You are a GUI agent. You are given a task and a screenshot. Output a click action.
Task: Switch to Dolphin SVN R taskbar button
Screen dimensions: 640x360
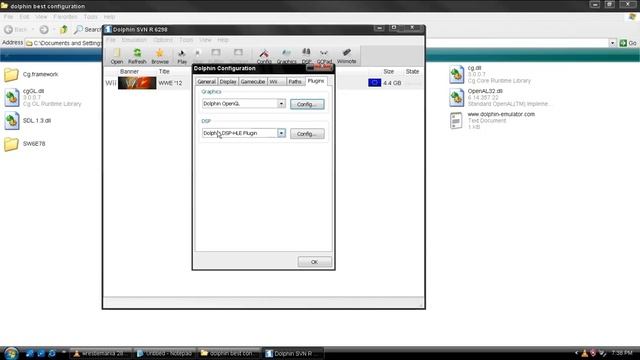tap(293, 353)
